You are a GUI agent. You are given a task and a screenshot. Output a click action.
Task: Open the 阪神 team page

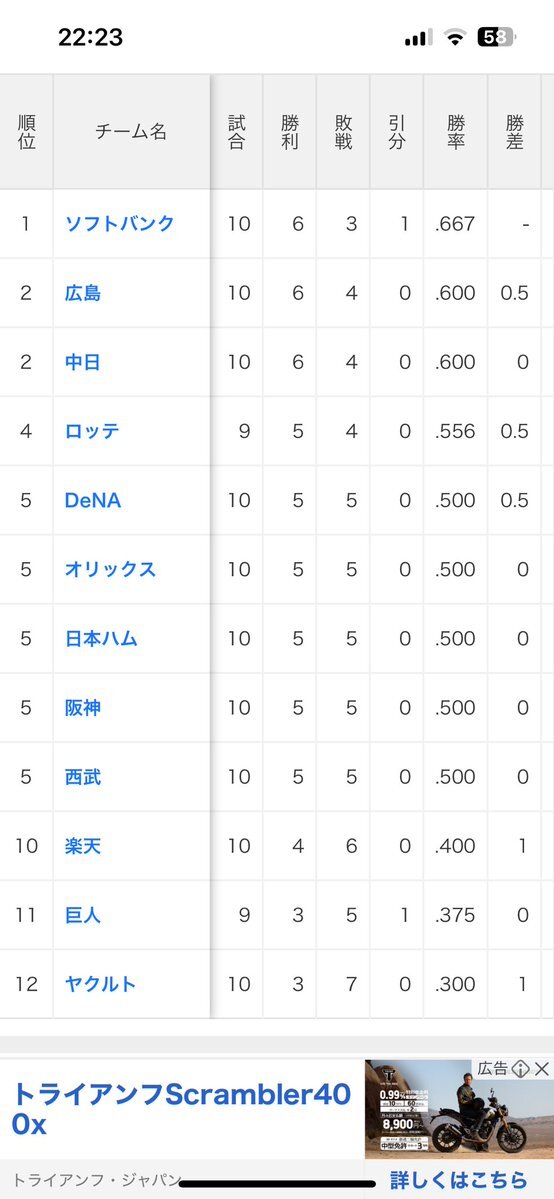point(83,707)
